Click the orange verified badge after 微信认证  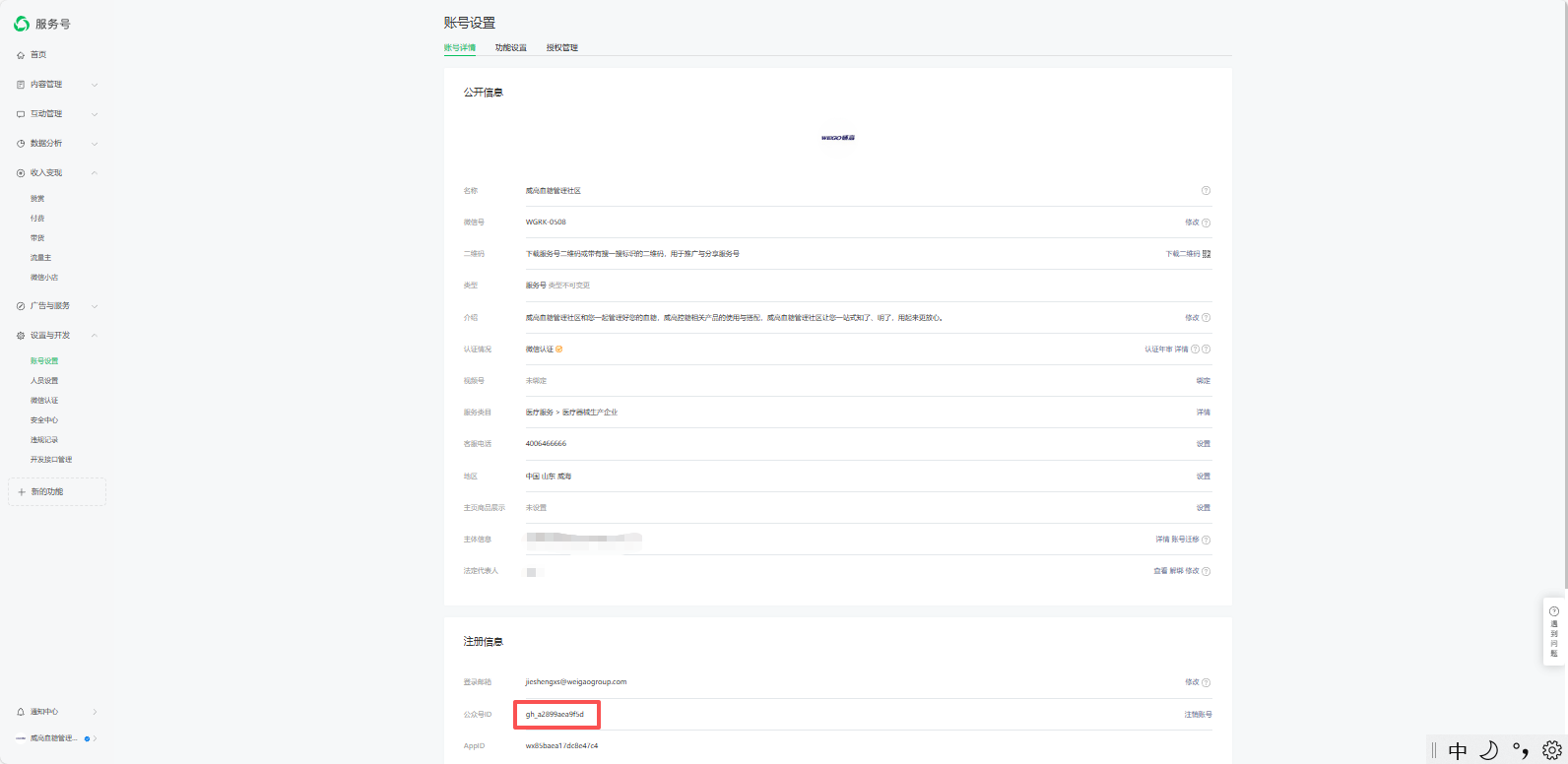coord(559,350)
